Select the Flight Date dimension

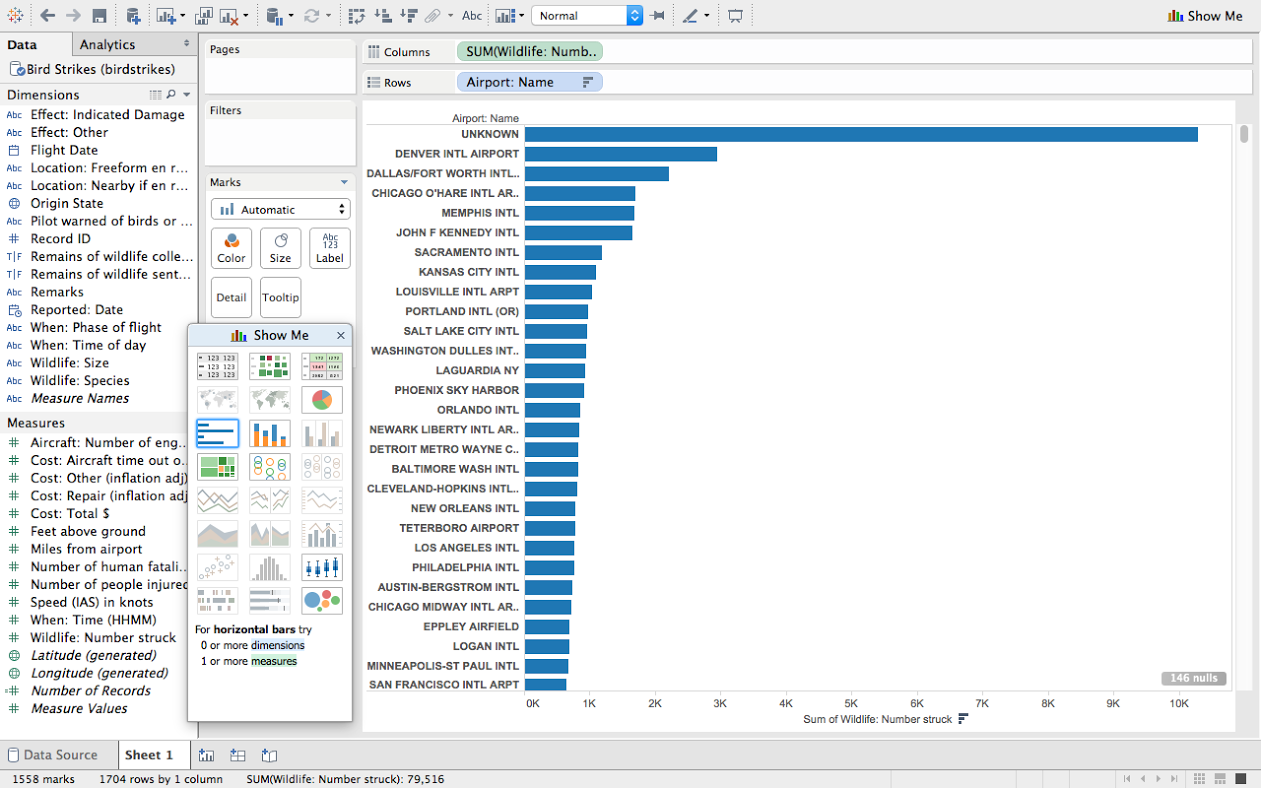64,150
